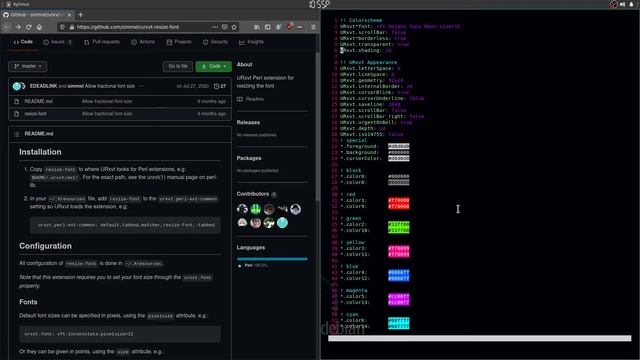Open the notification bell in top panel
Screen dimensions: 640x360
tap(631, 4)
